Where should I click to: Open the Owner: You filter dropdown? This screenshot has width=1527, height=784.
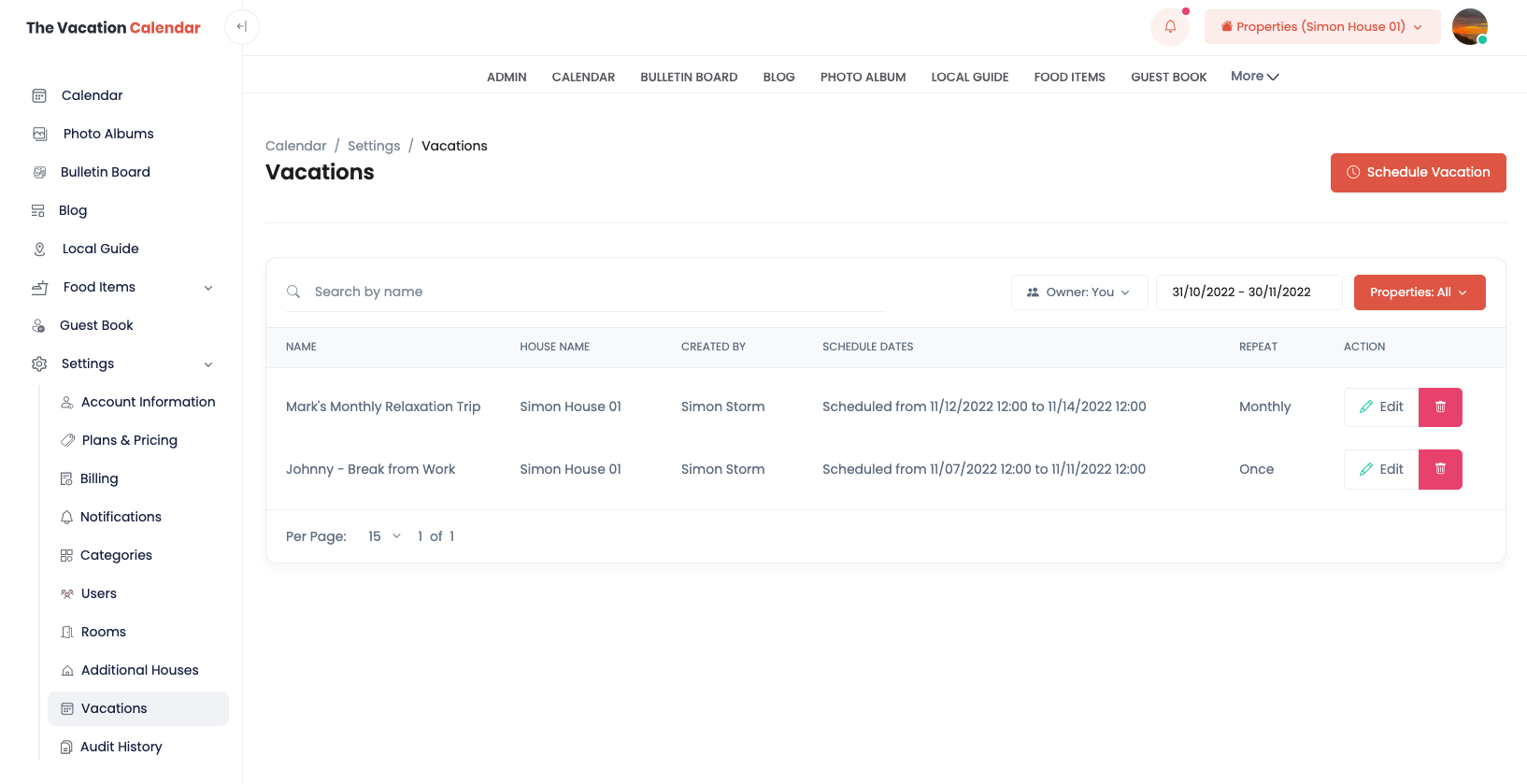point(1078,292)
